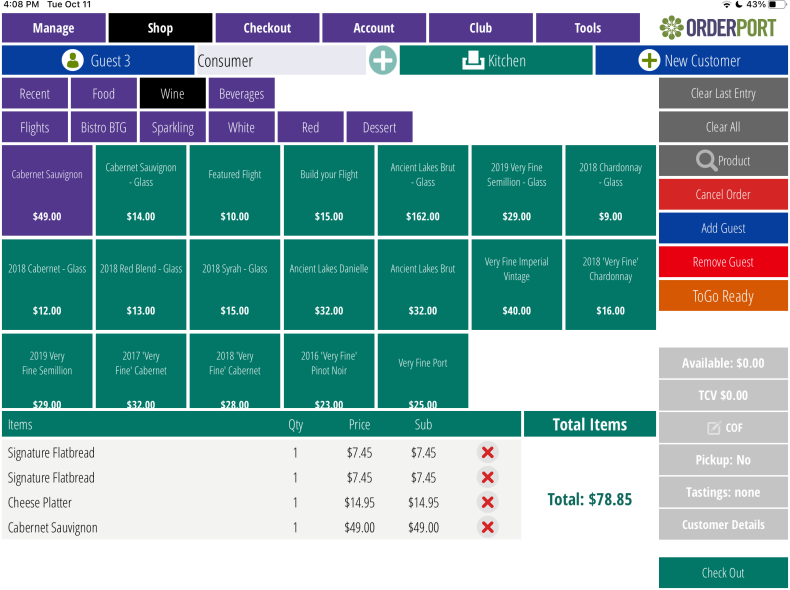The width and height of the screenshot is (790, 590).
Task: Add the Build your Flight item
Action: [329, 190]
